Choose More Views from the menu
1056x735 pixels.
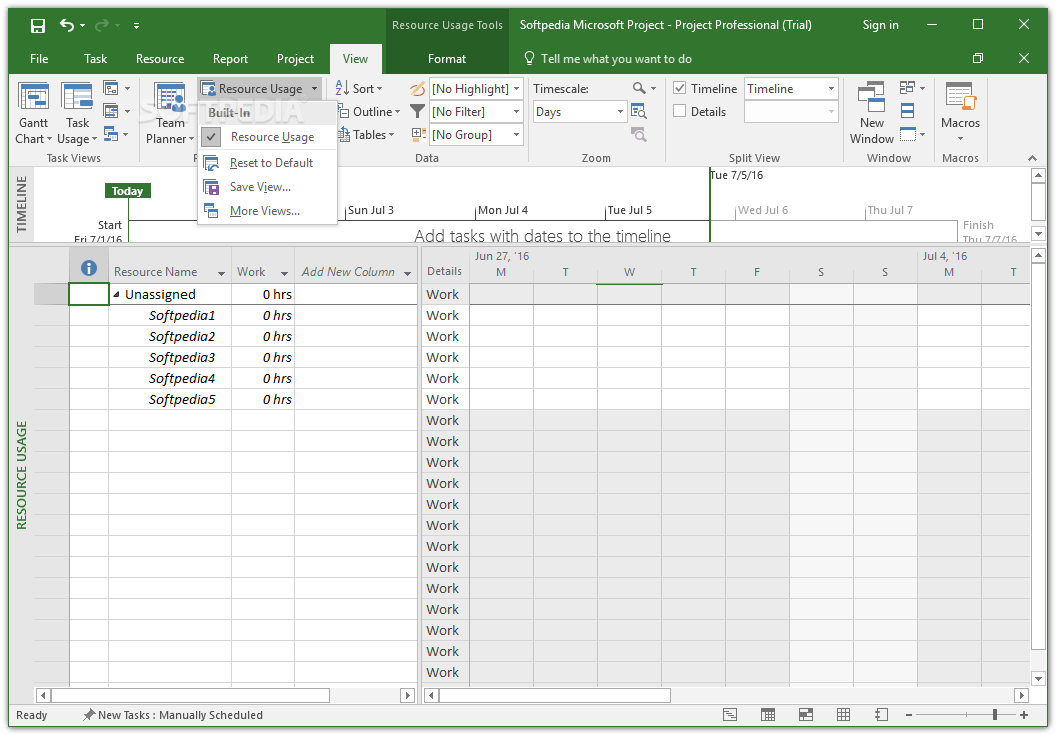267,211
